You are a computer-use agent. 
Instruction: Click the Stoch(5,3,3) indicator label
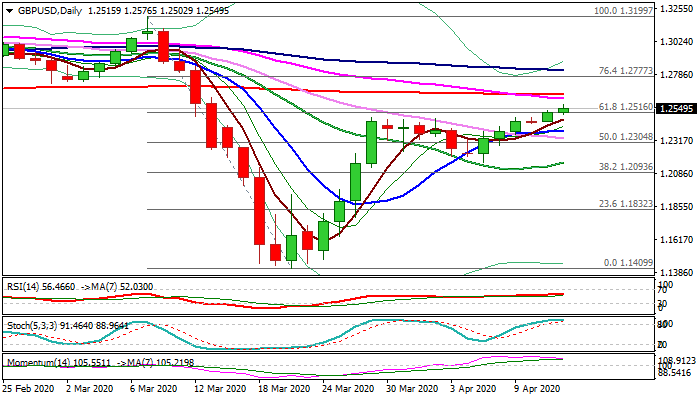coord(31,325)
